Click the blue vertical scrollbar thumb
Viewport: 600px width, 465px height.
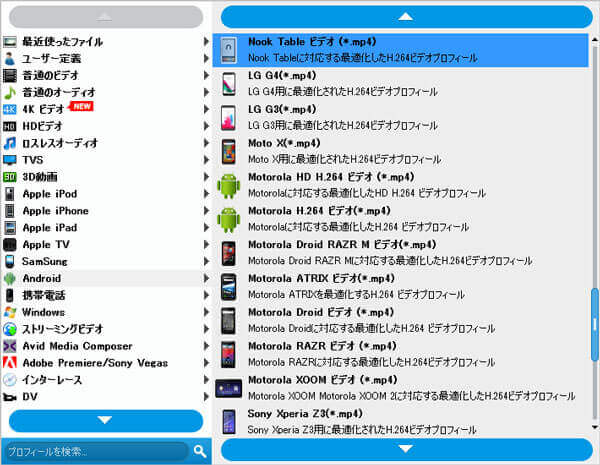coord(595,325)
